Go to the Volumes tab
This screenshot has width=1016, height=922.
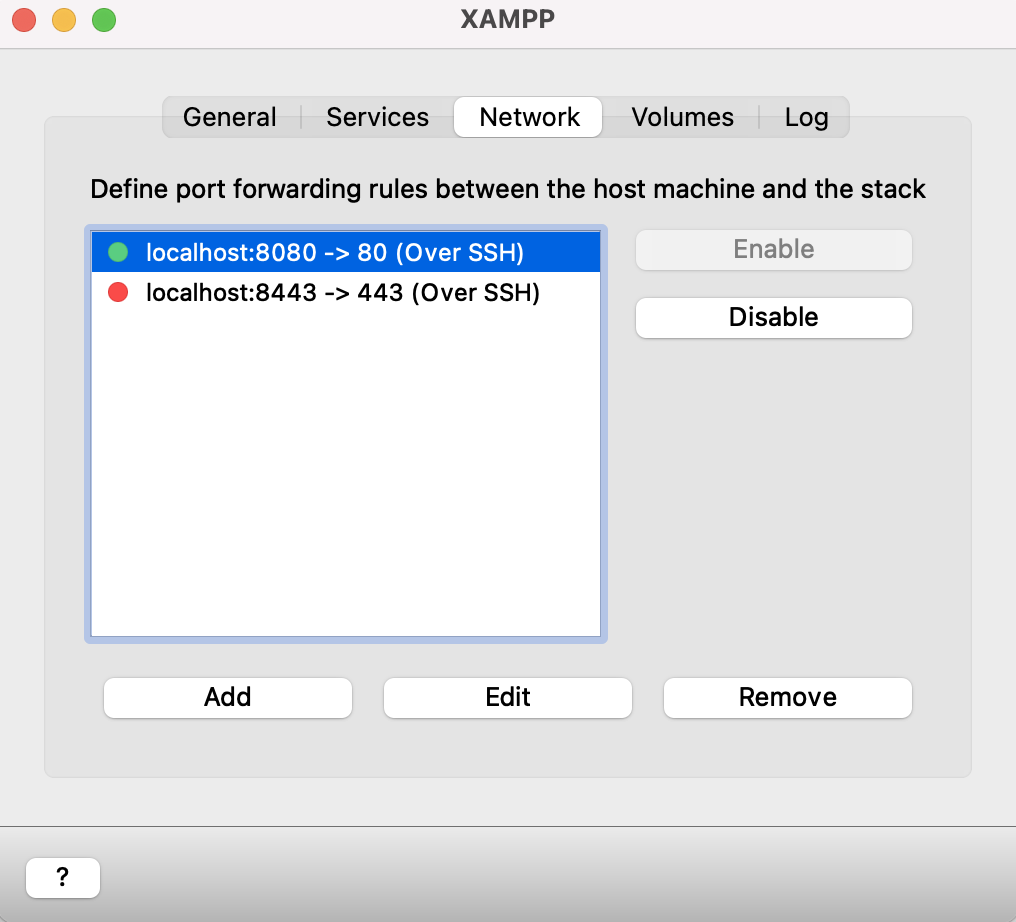click(x=682, y=117)
